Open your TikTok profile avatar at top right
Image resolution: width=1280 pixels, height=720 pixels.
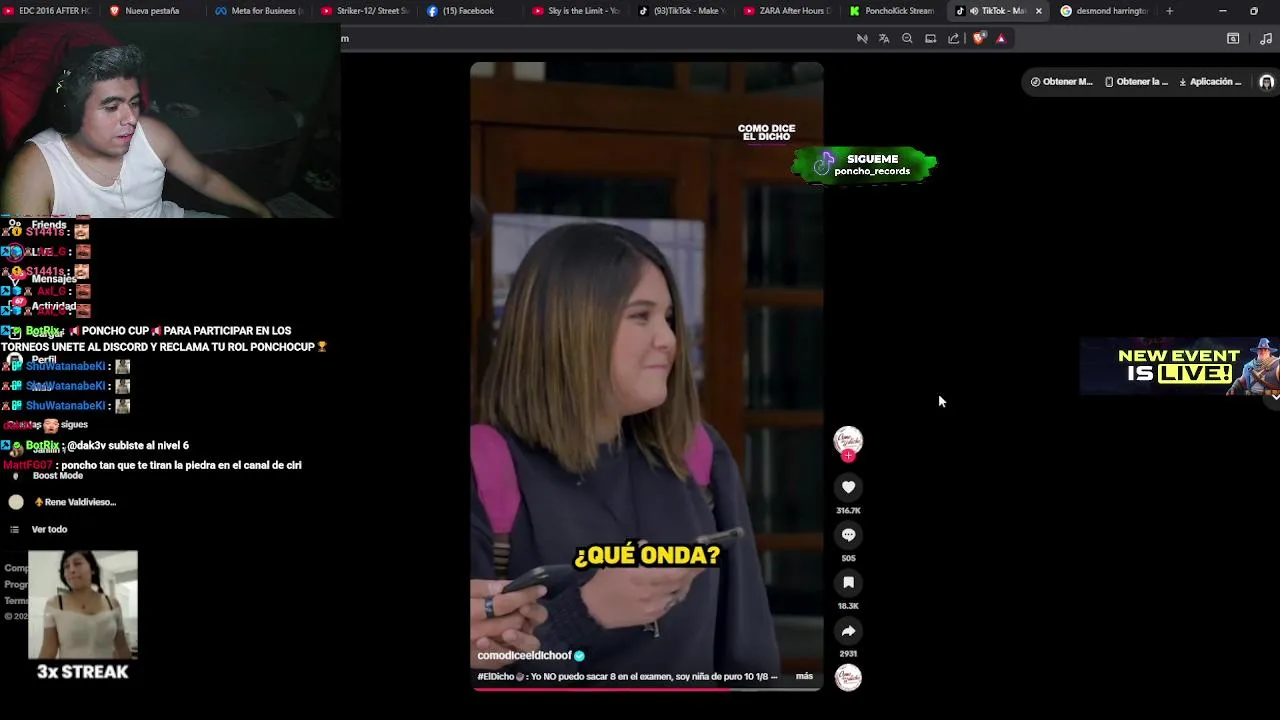(1266, 82)
